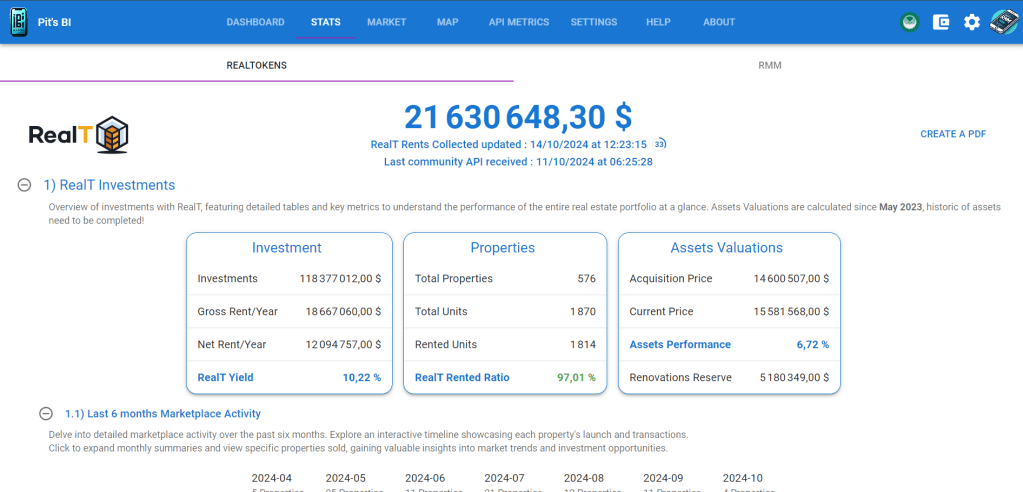Click the smartphone profile avatar

[x=1003, y=22]
